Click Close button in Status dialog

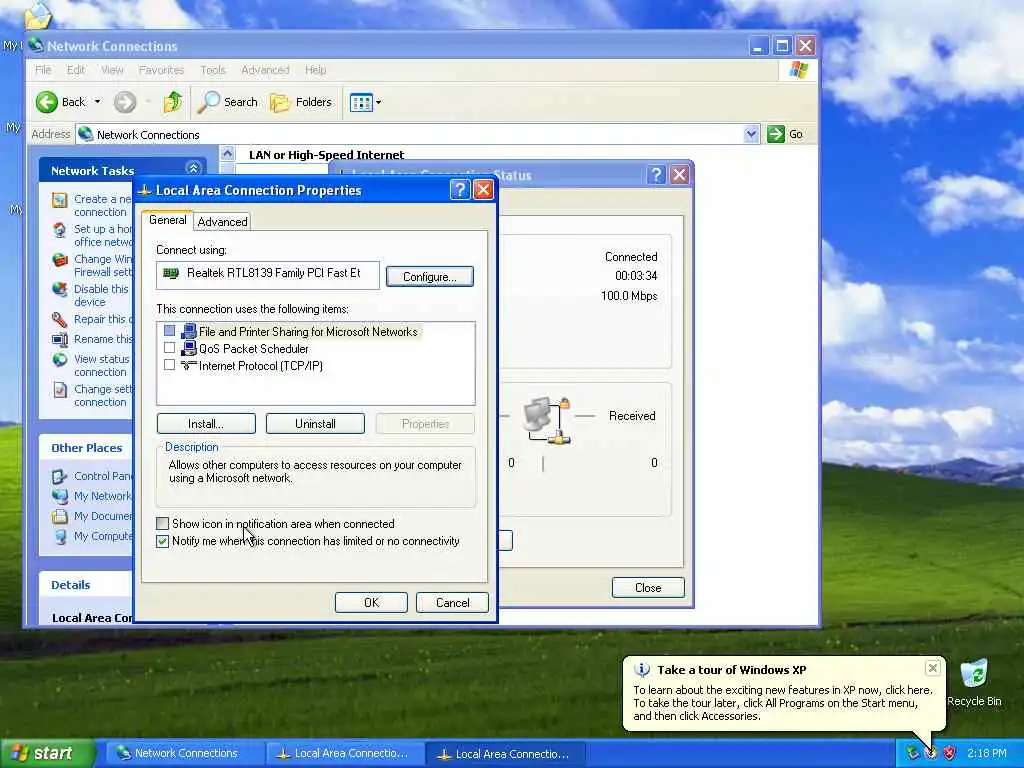pos(648,588)
